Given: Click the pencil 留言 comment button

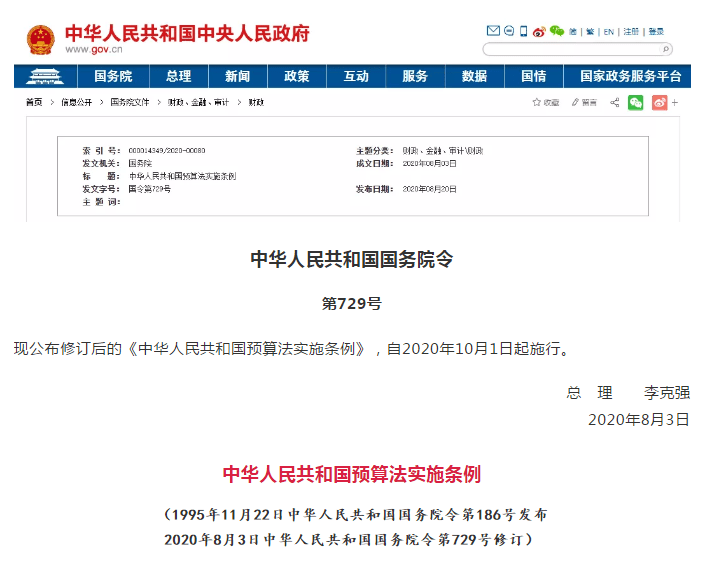Looking at the screenshot, I should [584, 102].
